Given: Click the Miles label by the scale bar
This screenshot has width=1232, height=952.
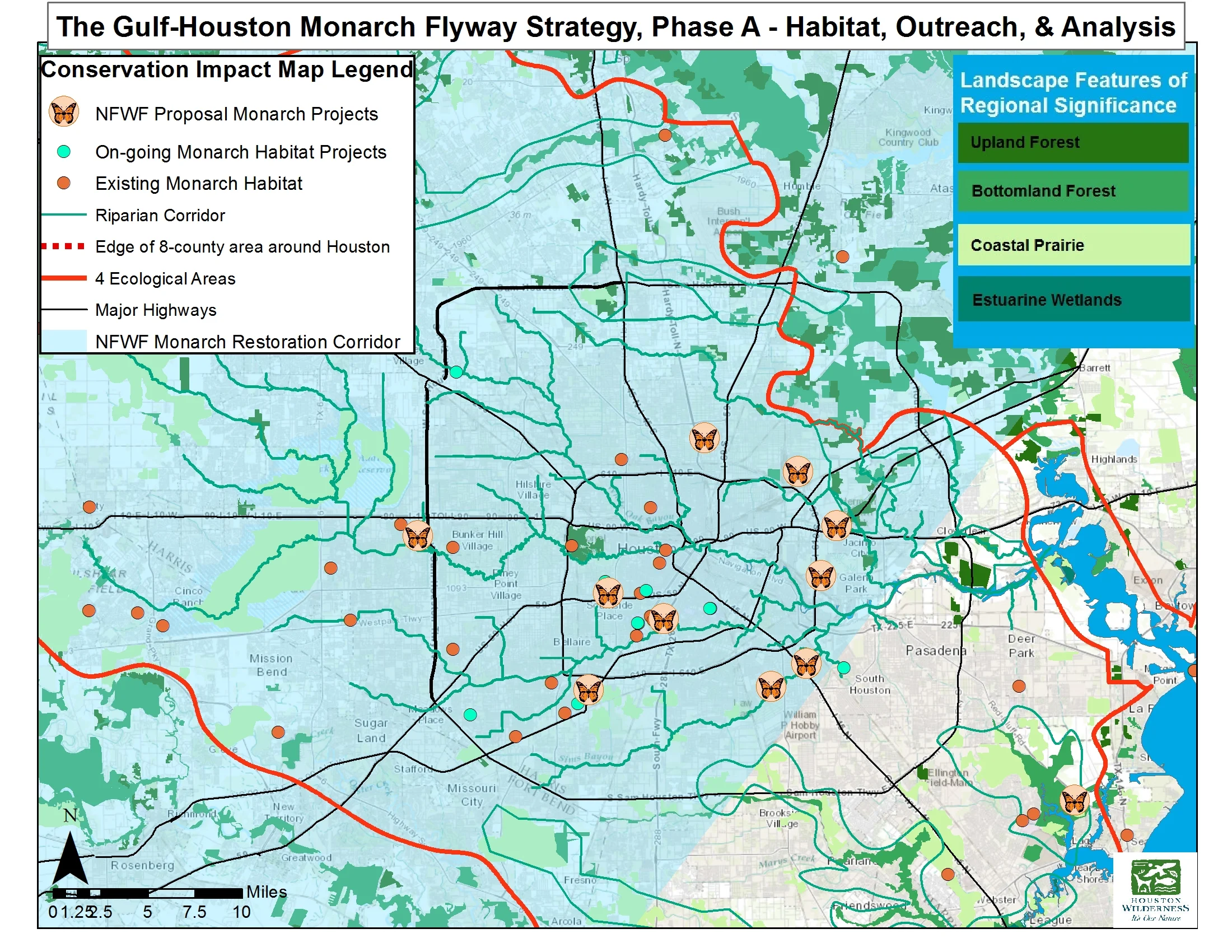Looking at the screenshot, I should (x=267, y=892).
